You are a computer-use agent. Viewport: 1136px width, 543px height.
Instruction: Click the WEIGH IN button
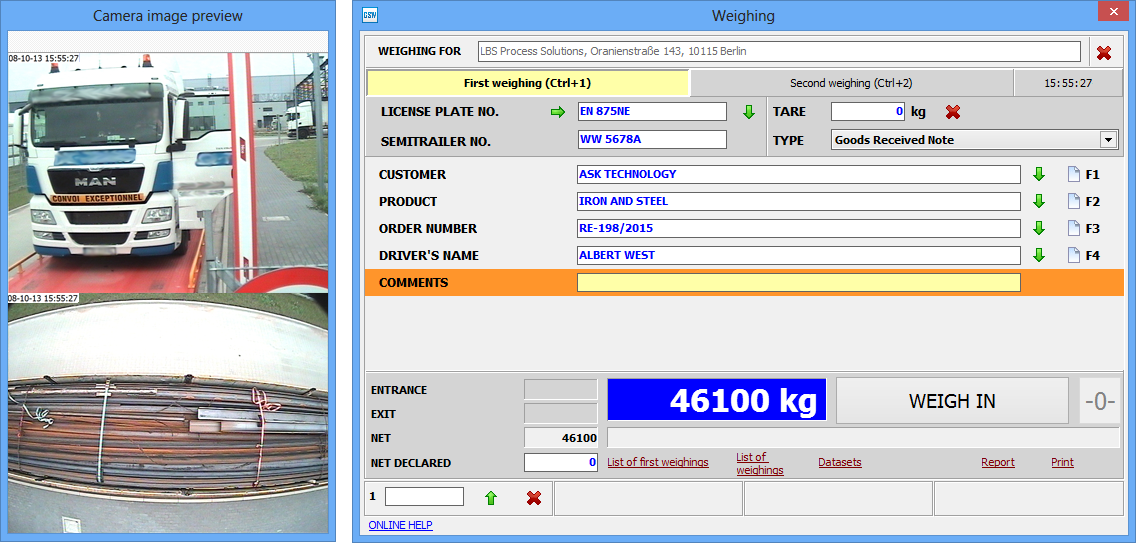[952, 401]
